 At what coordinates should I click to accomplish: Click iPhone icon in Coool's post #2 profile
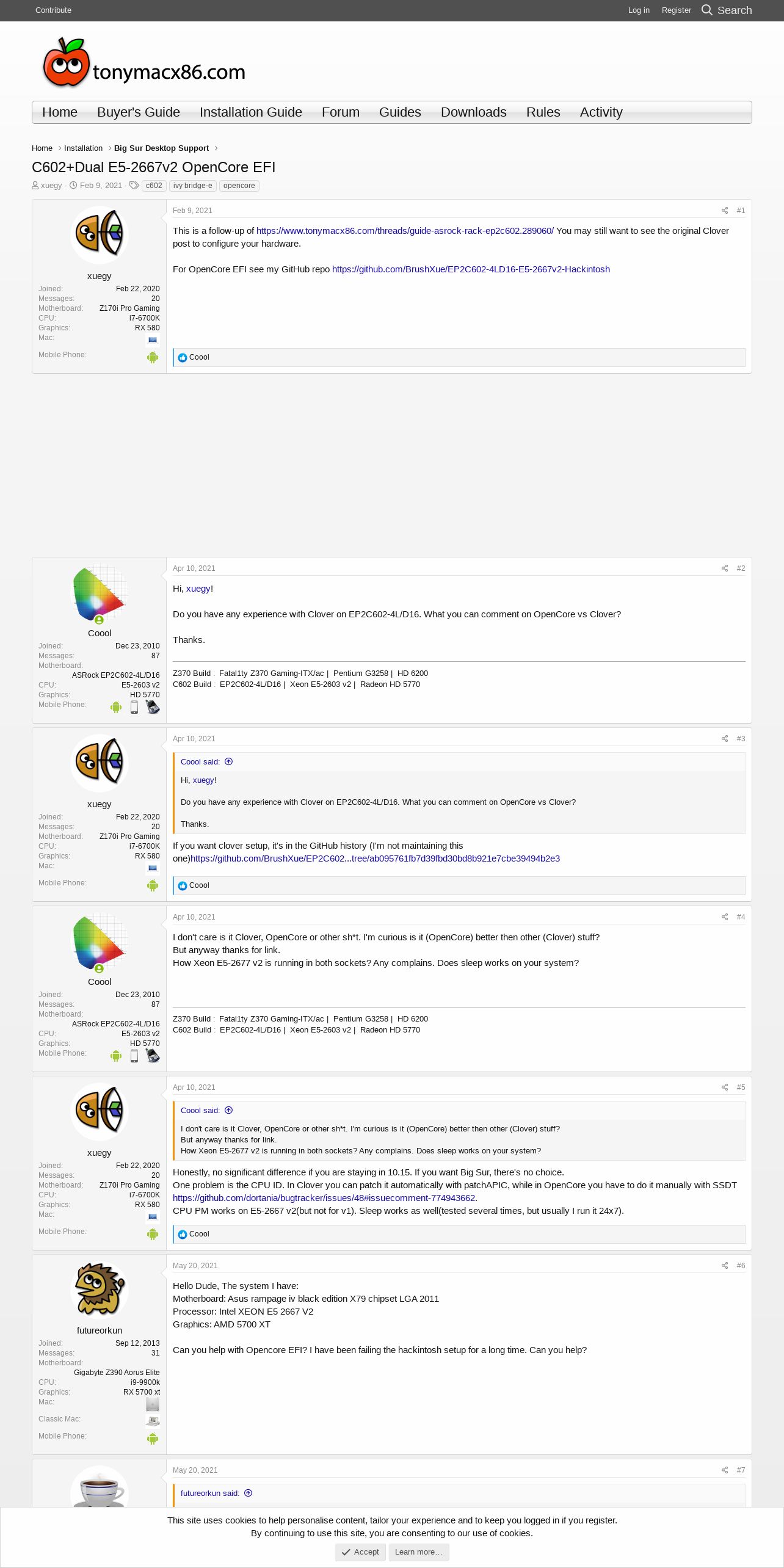pyautogui.click(x=134, y=707)
